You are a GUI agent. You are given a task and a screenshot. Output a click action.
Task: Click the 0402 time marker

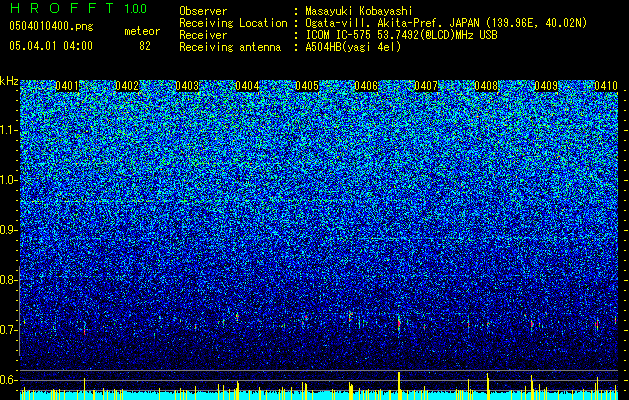pos(127,86)
